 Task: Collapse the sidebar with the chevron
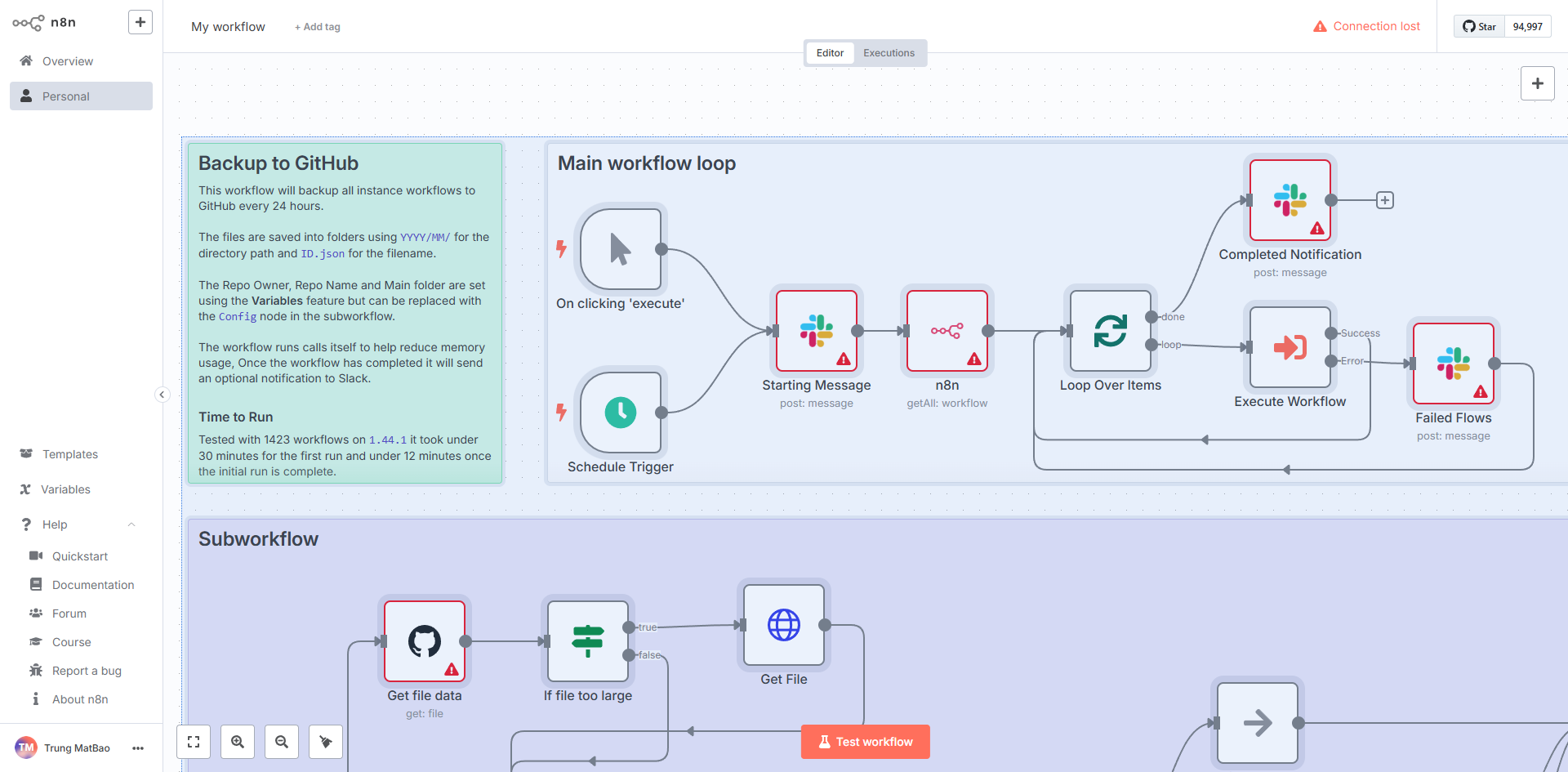(x=162, y=395)
